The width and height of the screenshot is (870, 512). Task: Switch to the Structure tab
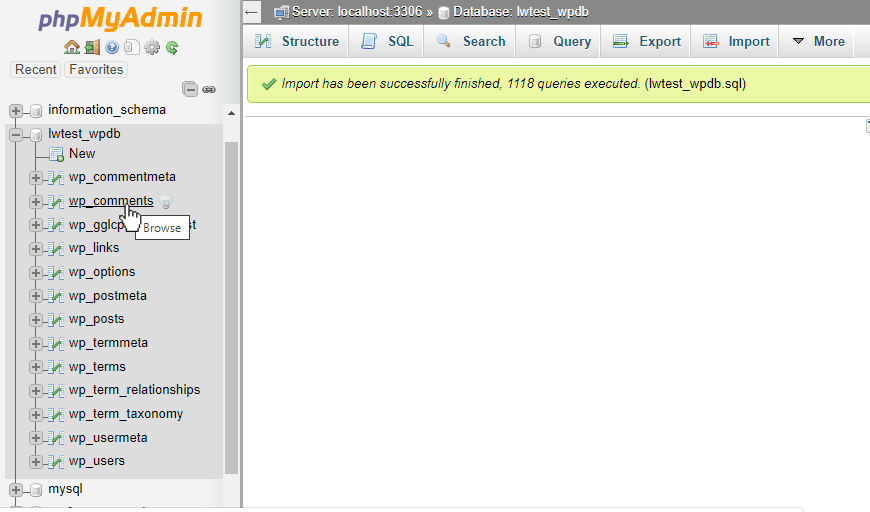click(296, 41)
